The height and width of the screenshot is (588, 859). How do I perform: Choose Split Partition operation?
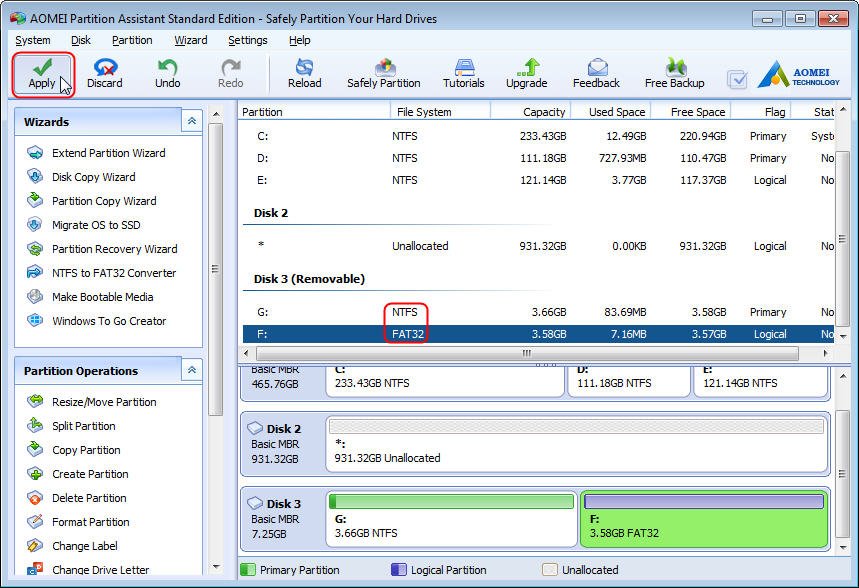[x=71, y=426]
